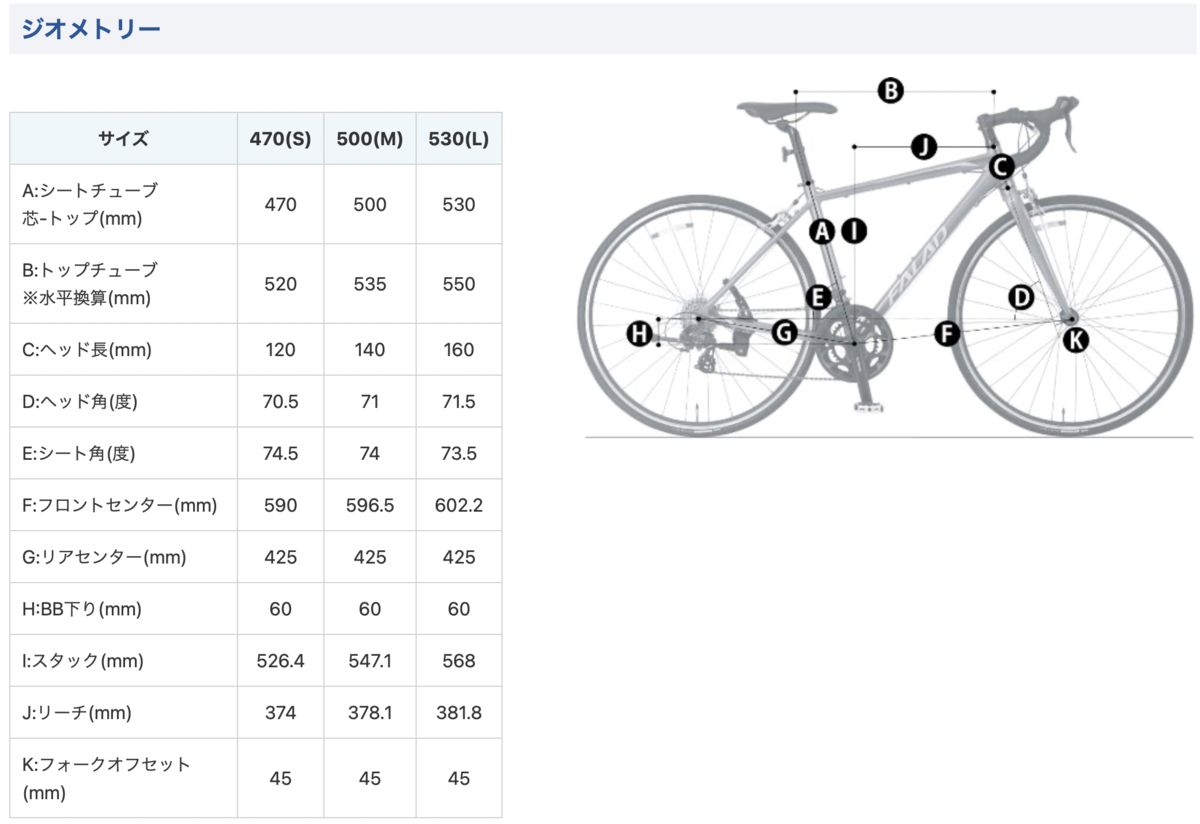
Task: Click the サイズ header cell in the table
Action: [122, 139]
